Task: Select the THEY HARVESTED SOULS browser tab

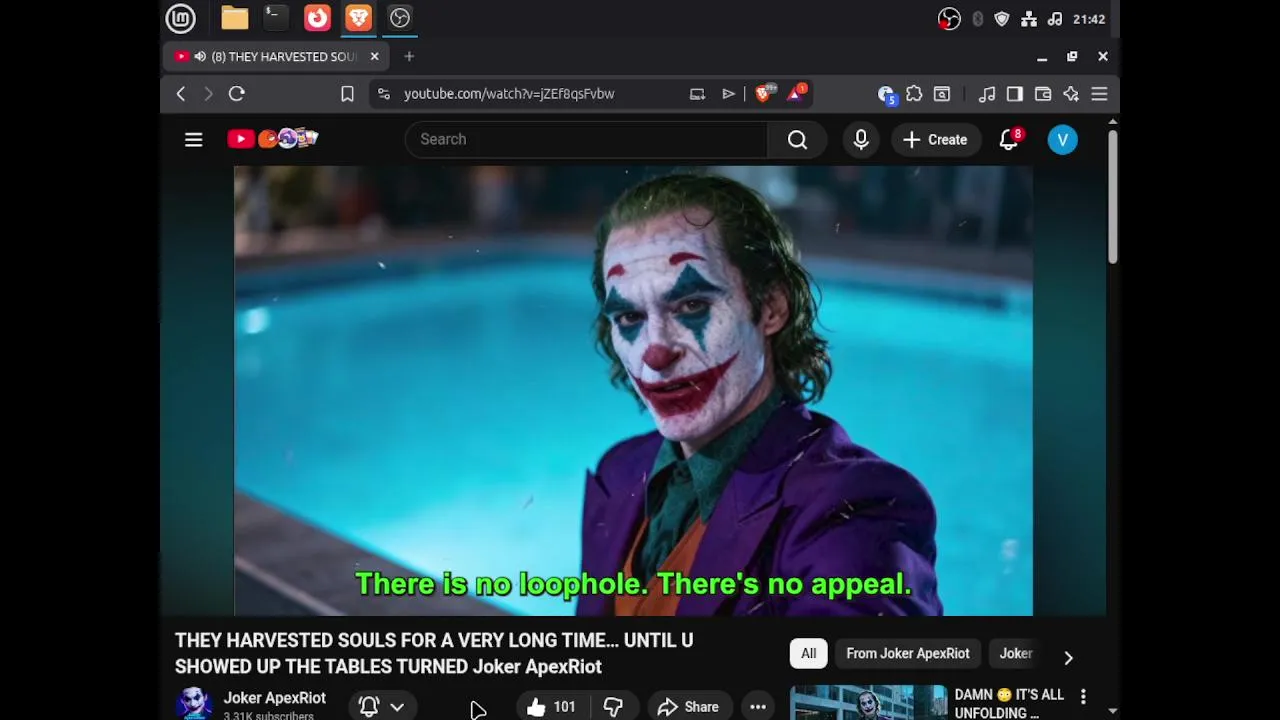Action: tap(275, 57)
